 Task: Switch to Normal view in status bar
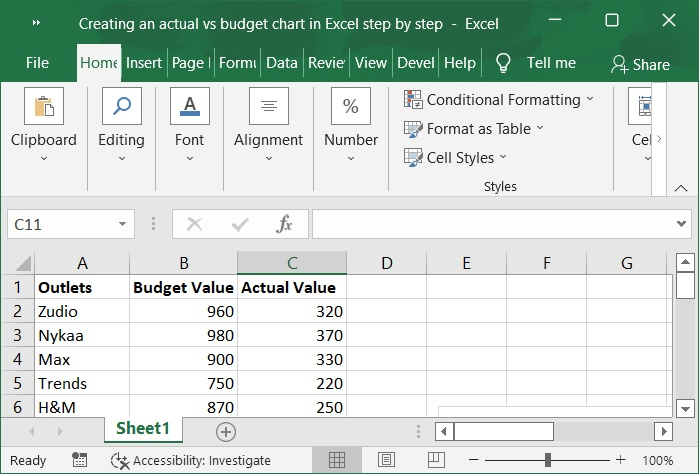point(337,461)
